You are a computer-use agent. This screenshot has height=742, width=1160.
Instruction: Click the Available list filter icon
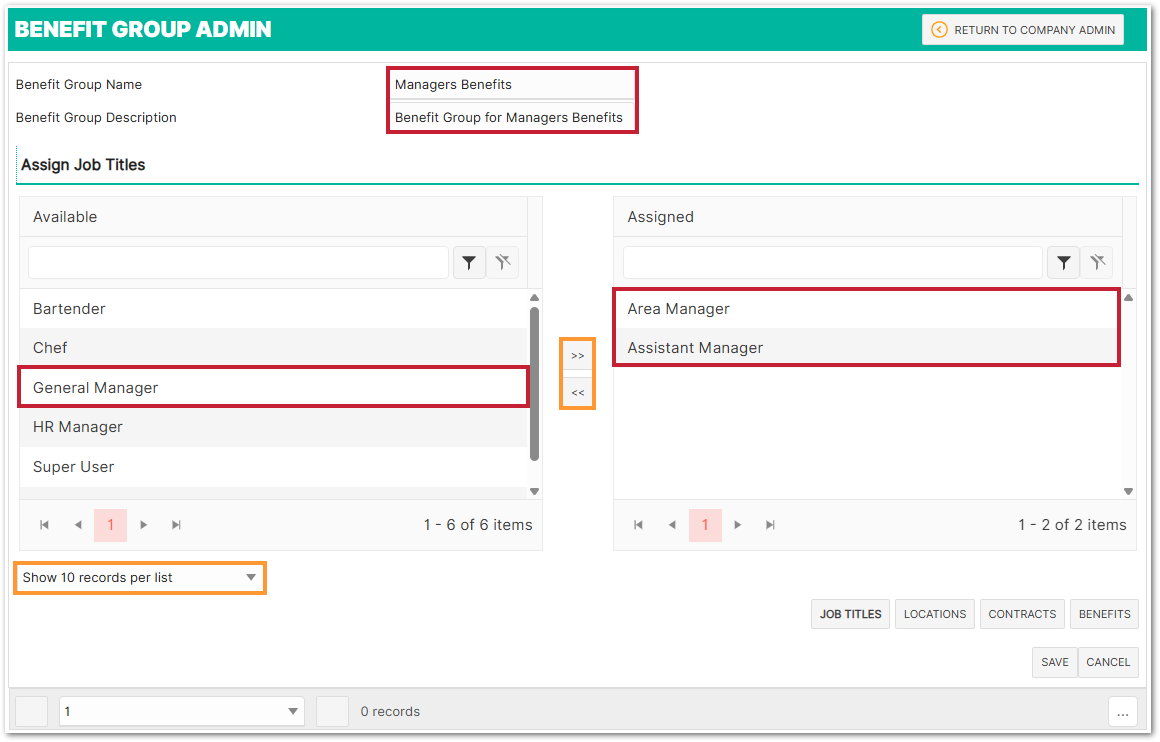pos(469,263)
